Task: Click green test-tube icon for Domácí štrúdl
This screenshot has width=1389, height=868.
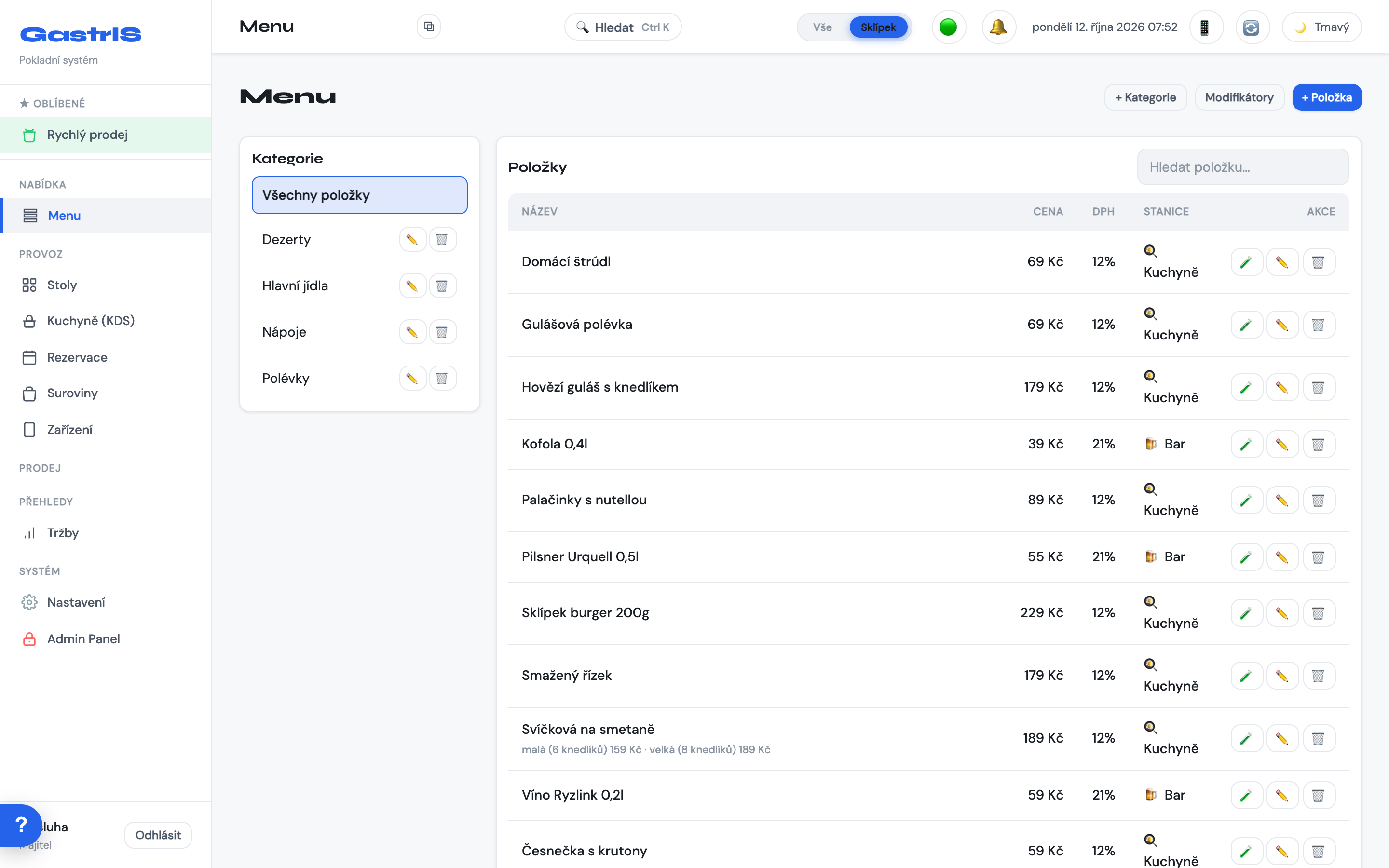Action: 1247,262
